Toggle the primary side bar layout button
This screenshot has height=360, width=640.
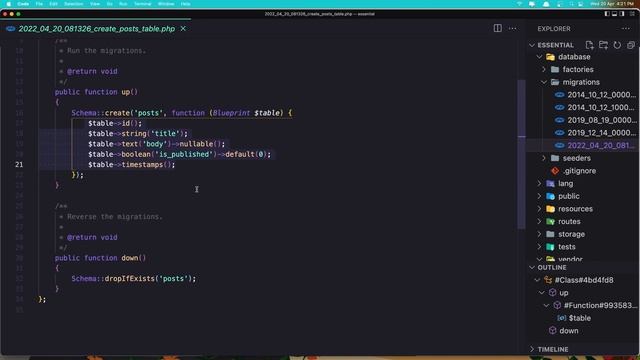point(607,13)
